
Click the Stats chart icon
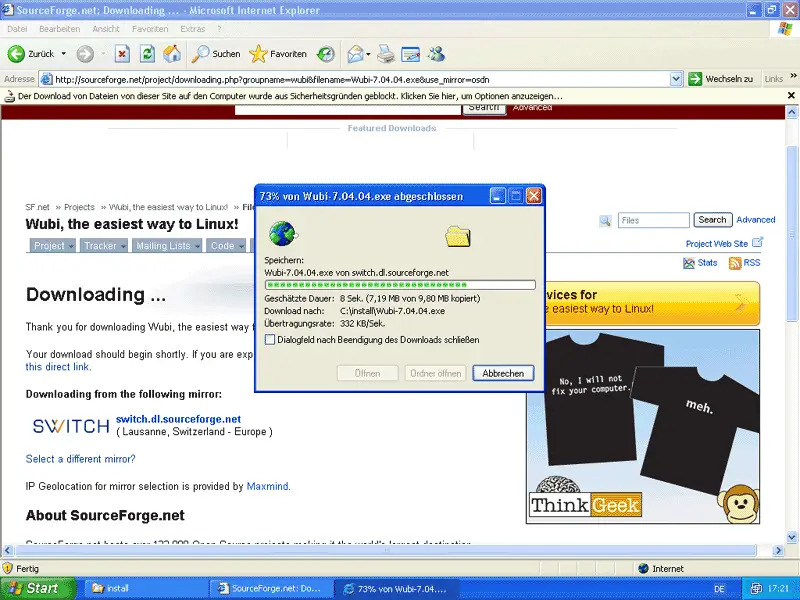689,263
